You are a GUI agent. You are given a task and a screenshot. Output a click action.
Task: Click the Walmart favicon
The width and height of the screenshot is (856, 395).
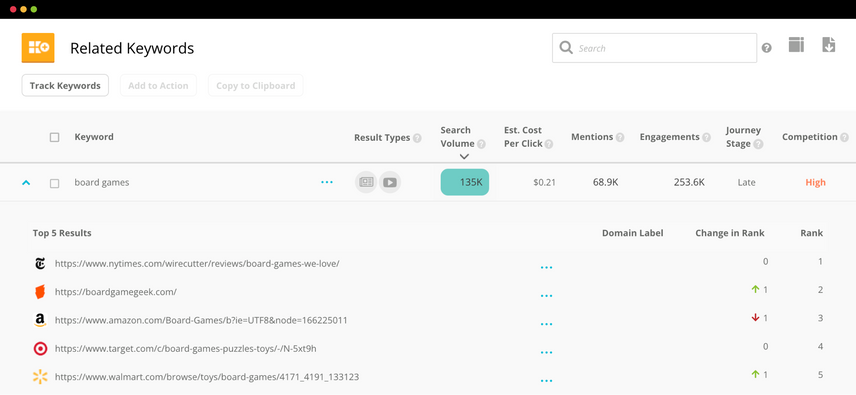pyautogui.click(x=40, y=377)
